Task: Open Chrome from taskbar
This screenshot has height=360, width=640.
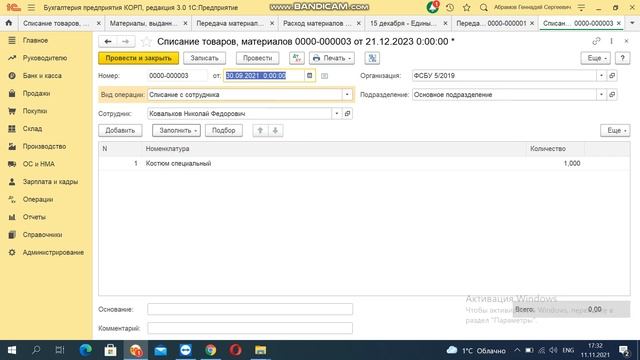Action: tap(211, 350)
